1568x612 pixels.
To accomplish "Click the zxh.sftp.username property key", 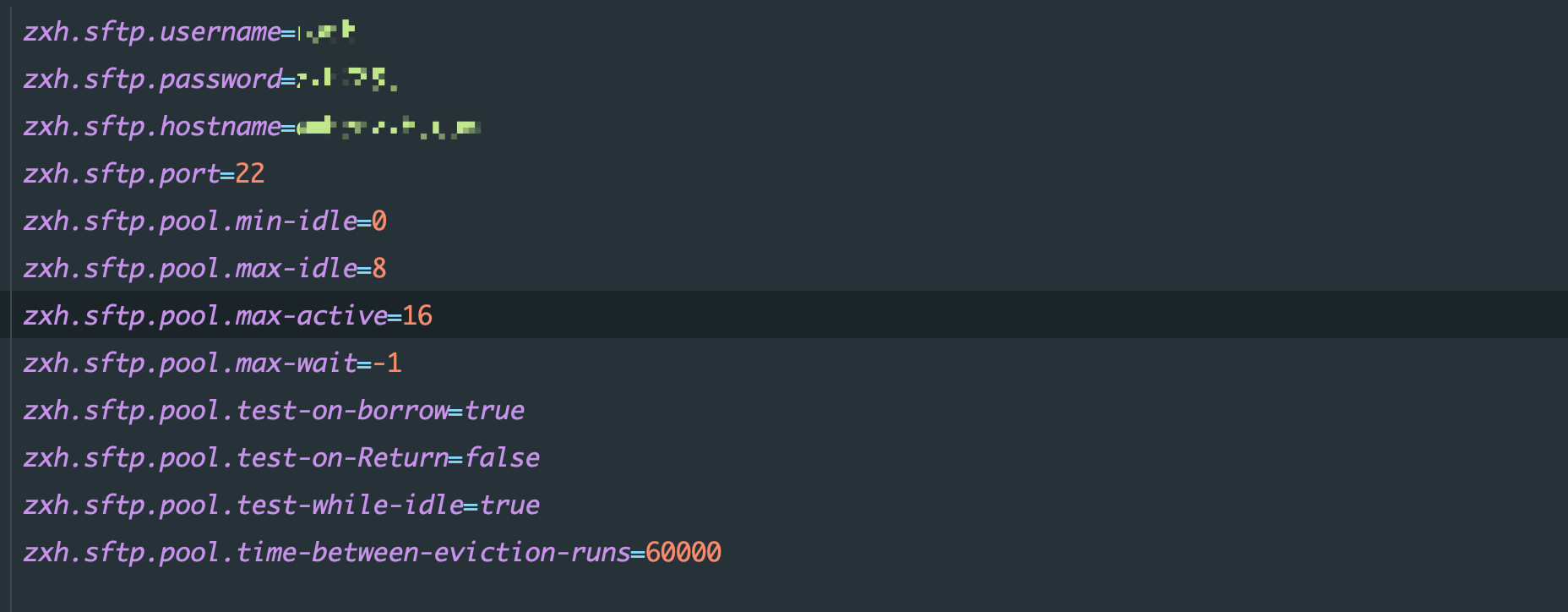I will coord(152,32).
